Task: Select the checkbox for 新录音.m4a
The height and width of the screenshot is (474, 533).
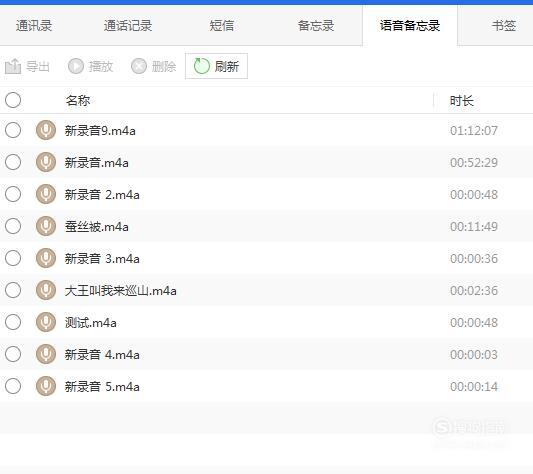Action: [13, 162]
